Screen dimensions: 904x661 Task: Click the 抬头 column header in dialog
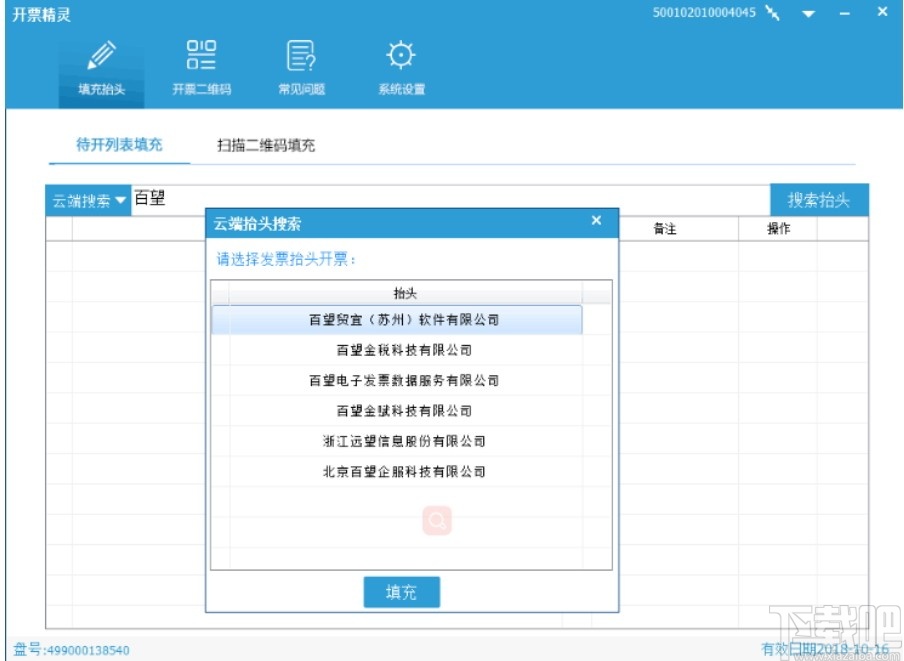click(405, 293)
